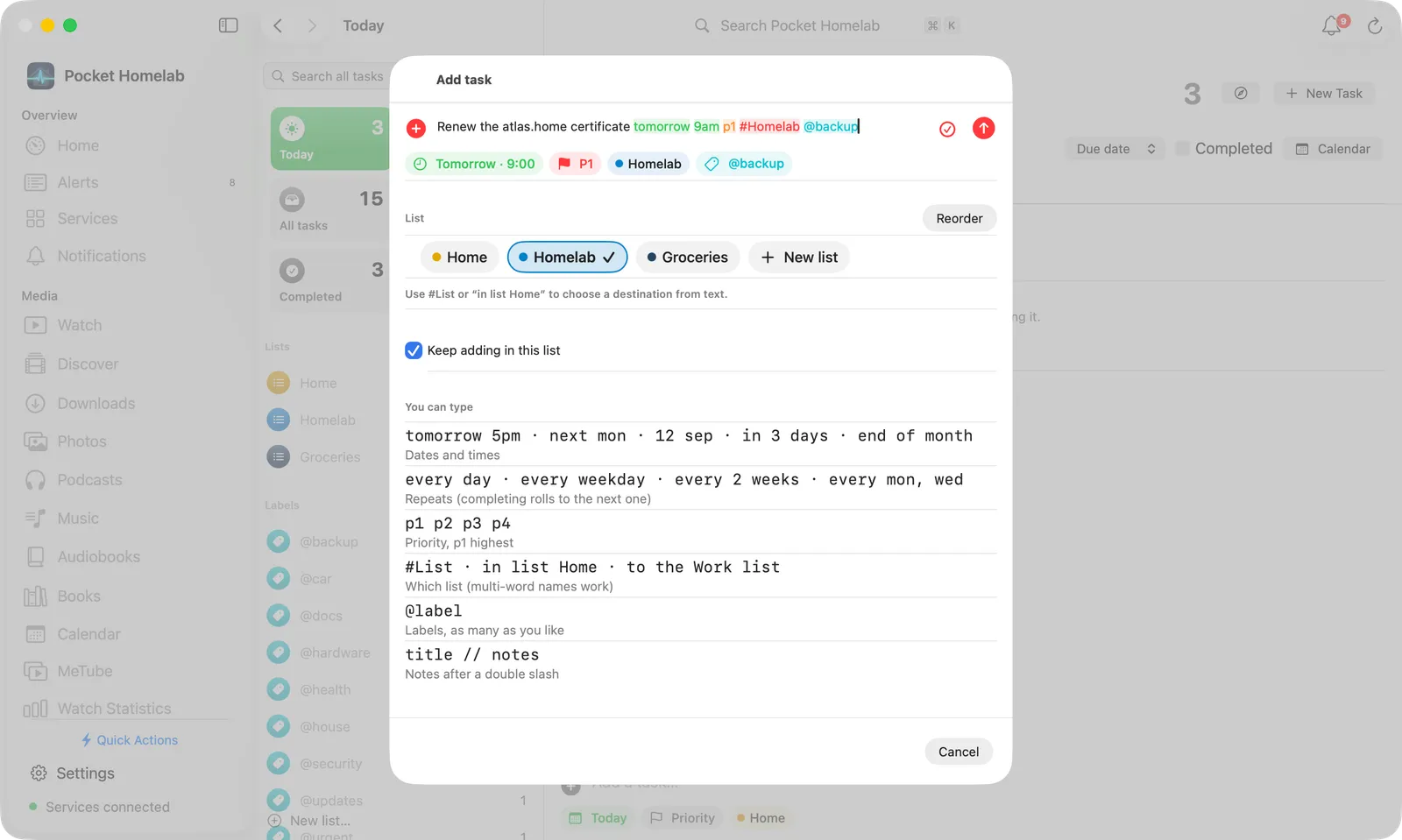The height and width of the screenshot is (840, 1402).
Task: Click the Home chip in bottom bar
Action: (761, 818)
